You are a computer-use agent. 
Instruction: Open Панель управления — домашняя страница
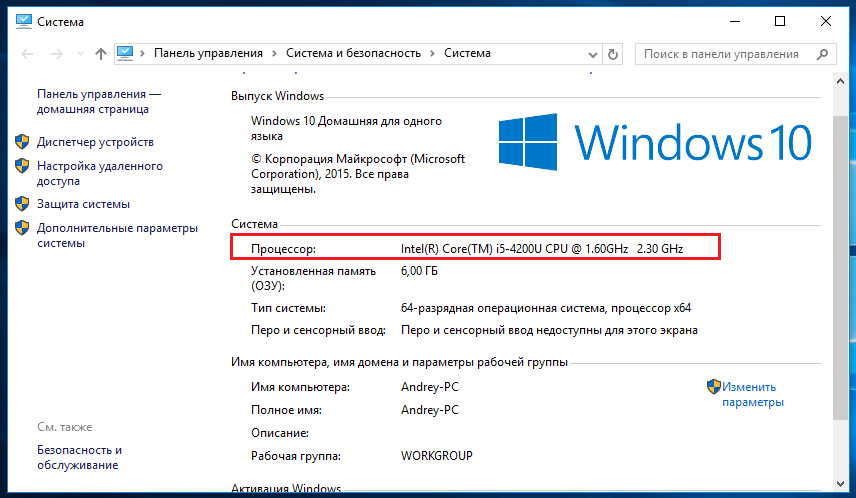point(99,102)
